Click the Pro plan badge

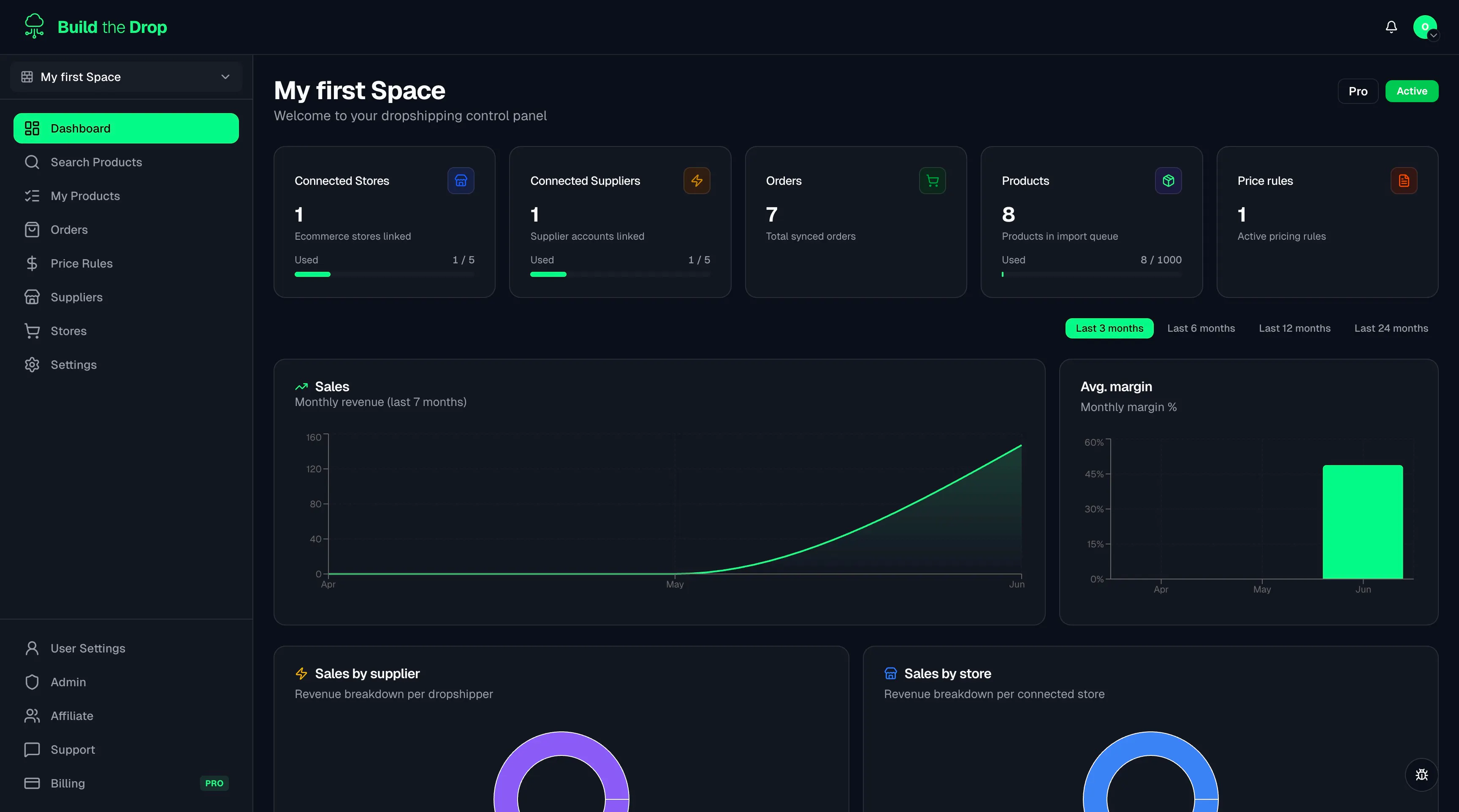click(x=1358, y=91)
